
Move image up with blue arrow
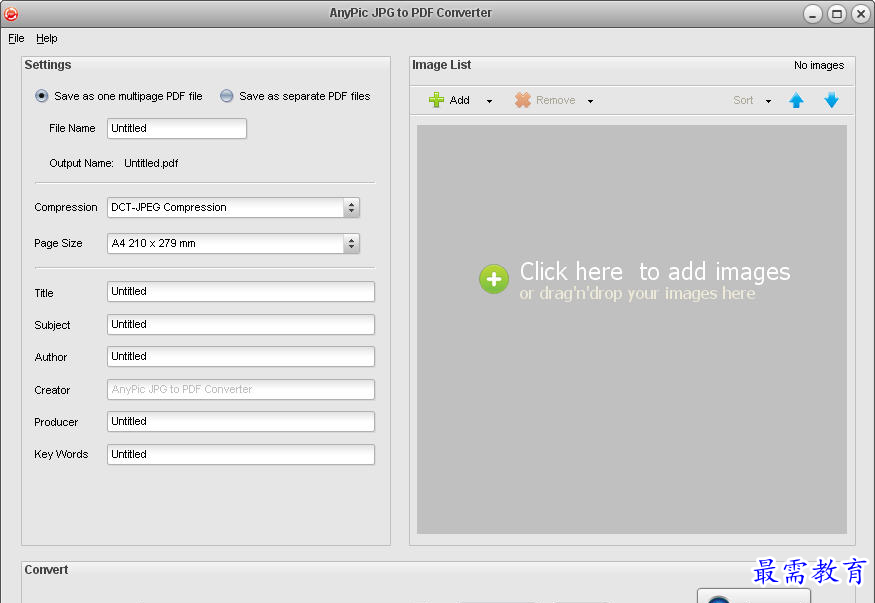pos(796,100)
